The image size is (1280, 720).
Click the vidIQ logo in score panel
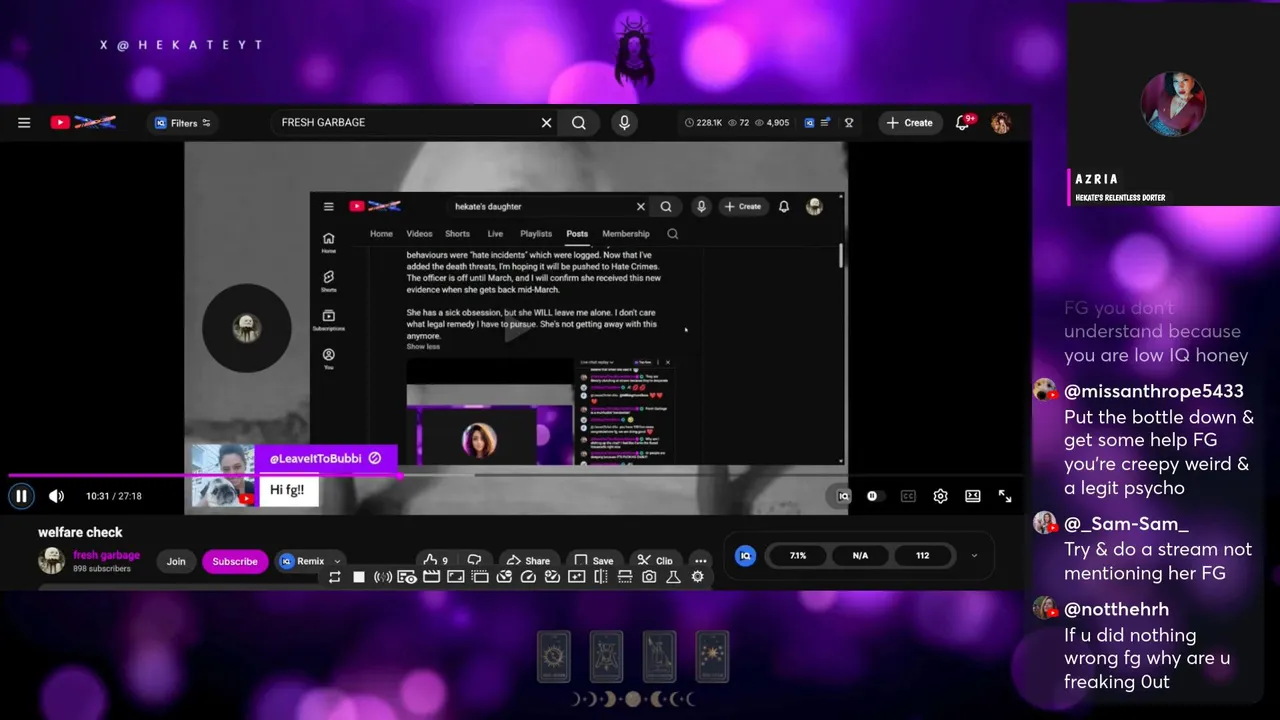[745, 555]
